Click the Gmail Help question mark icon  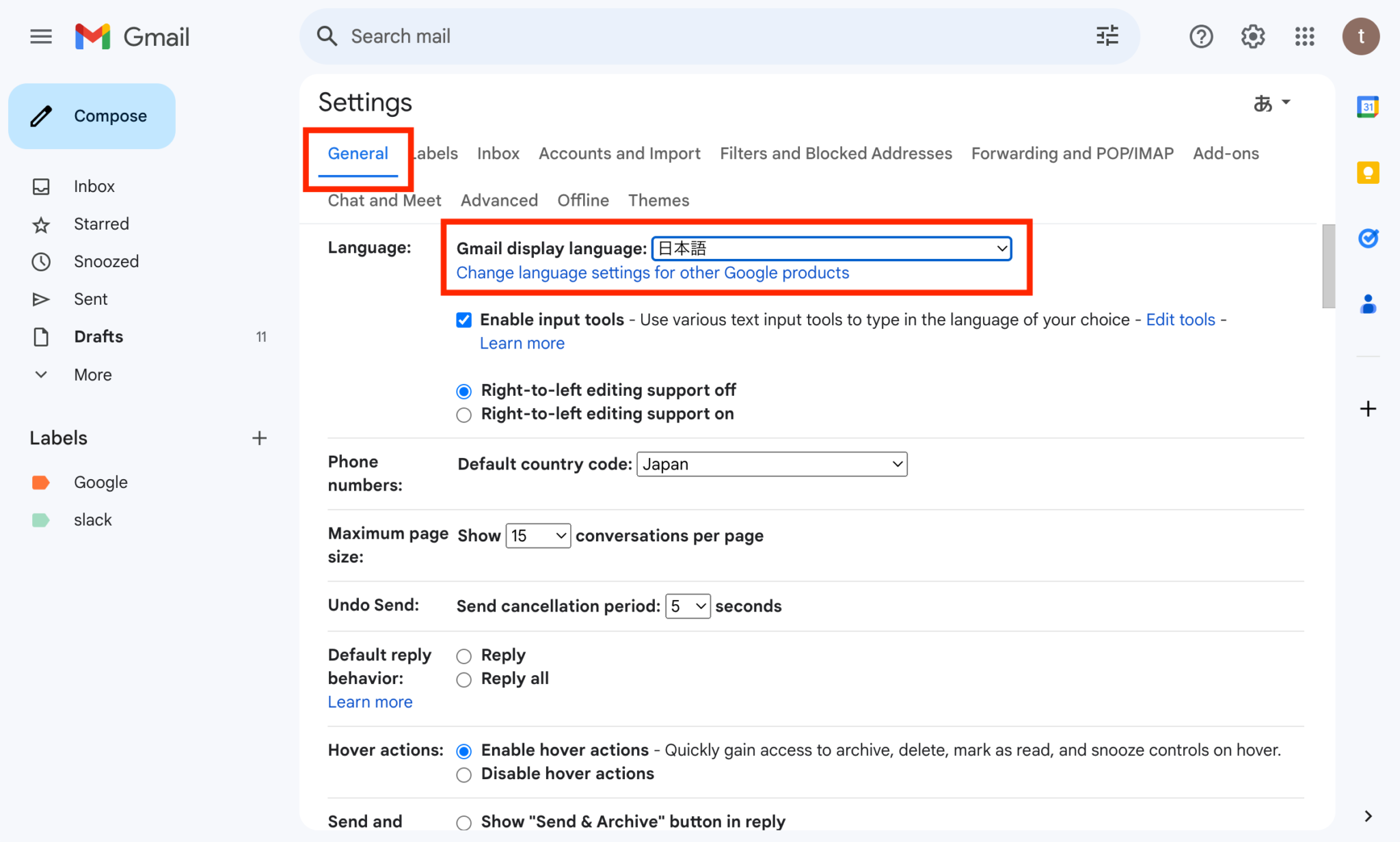click(x=1201, y=36)
